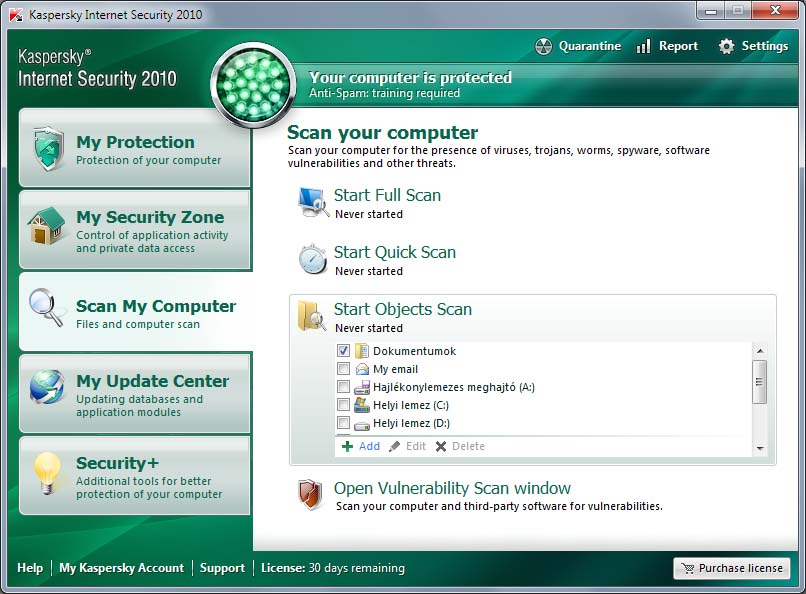Click the X Delete icon
The height and width of the screenshot is (594, 806).
pos(441,447)
